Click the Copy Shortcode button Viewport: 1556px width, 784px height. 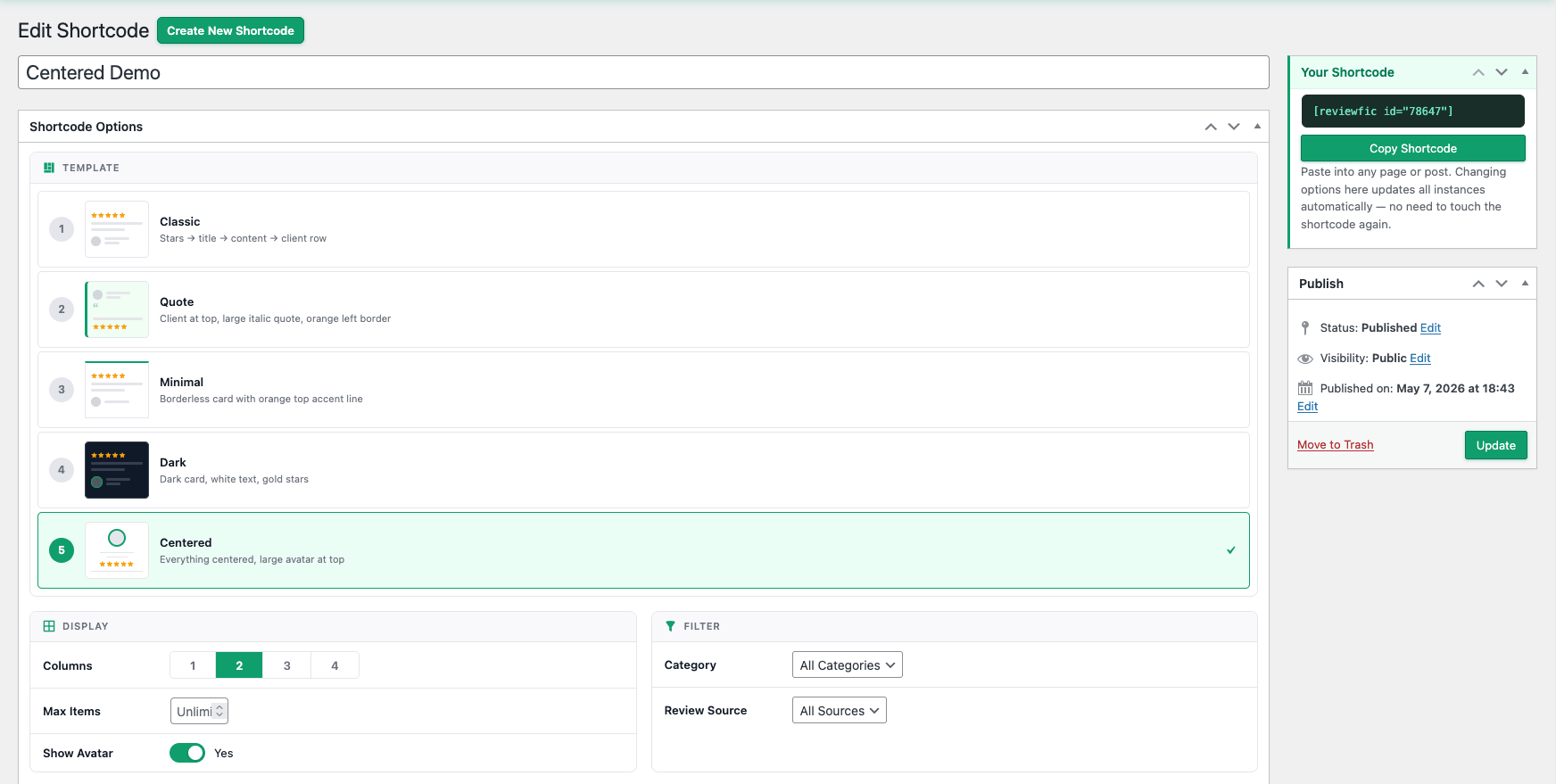click(x=1413, y=148)
